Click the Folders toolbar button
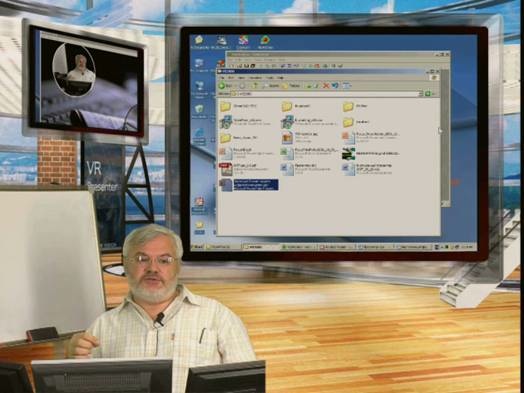Screen dimensions: 524x393 pos(291,86)
